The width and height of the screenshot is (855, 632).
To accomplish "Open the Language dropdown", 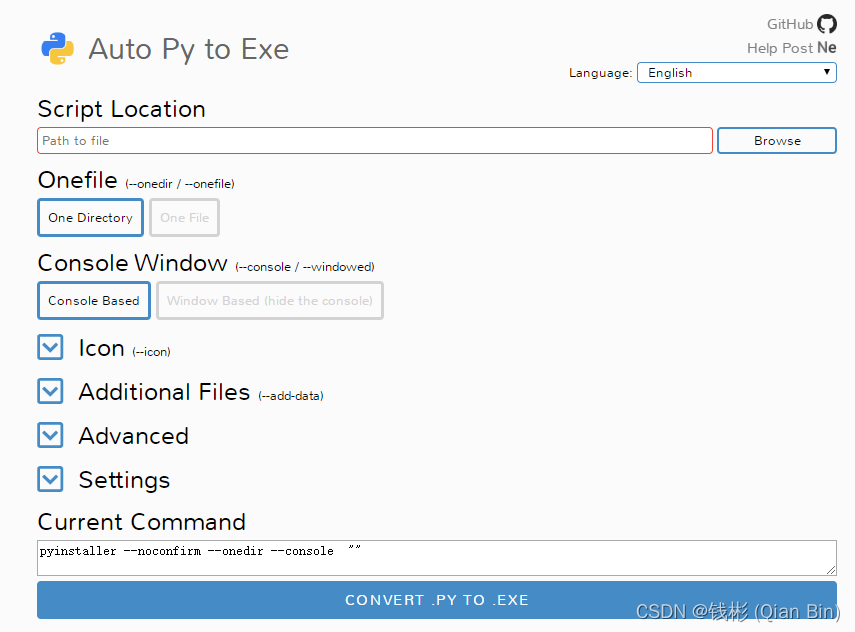I will (x=737, y=73).
